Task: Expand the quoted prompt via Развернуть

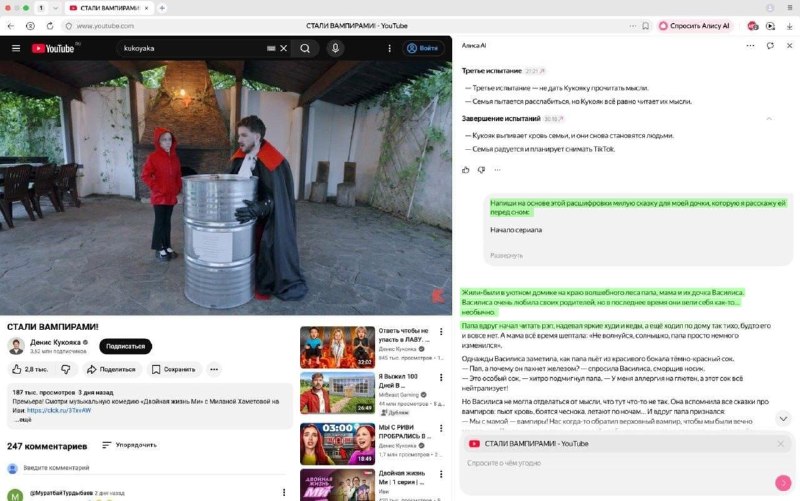Action: [x=506, y=256]
